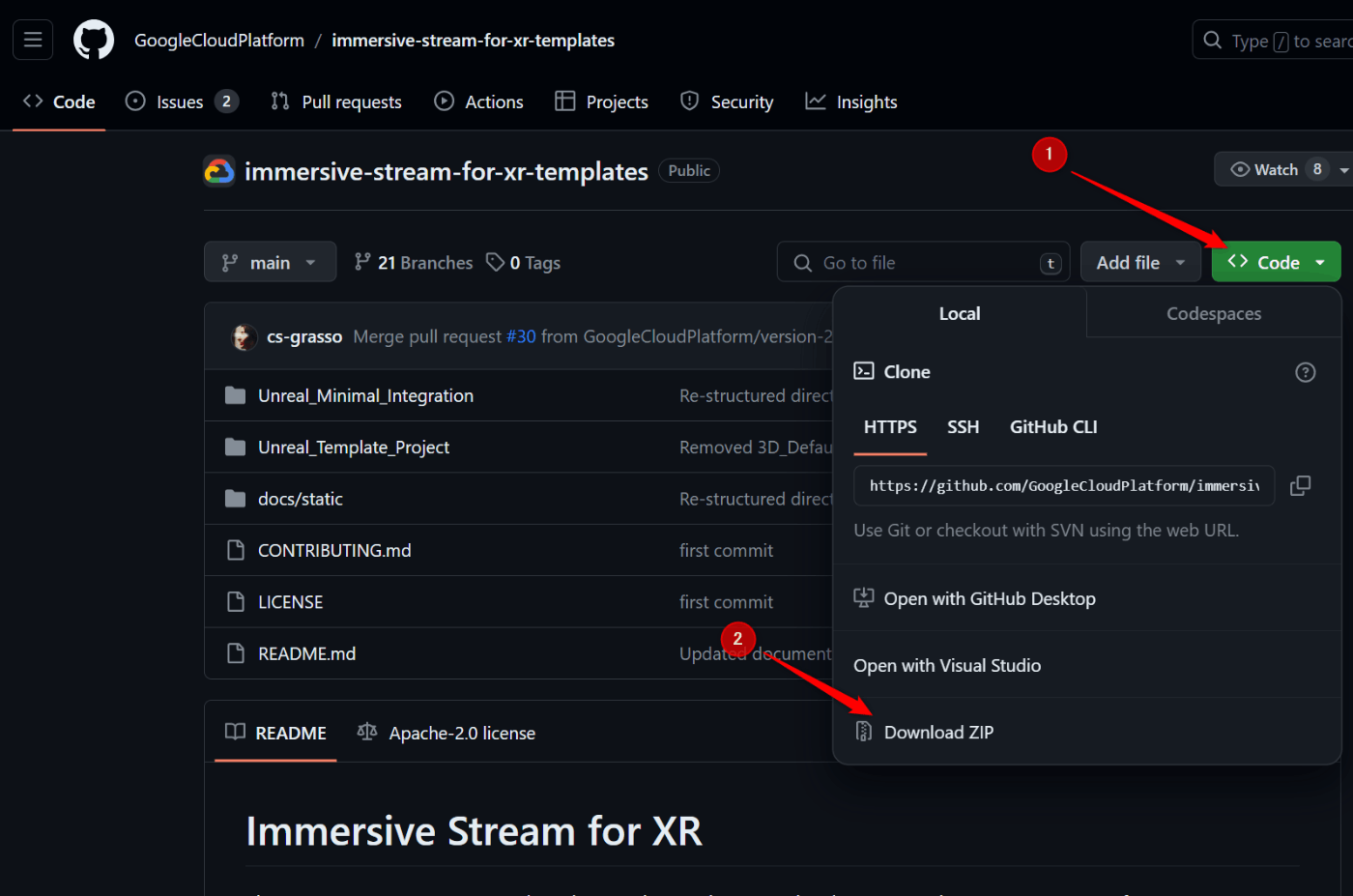
Task: Click the Go to file search box
Action: pos(923,262)
